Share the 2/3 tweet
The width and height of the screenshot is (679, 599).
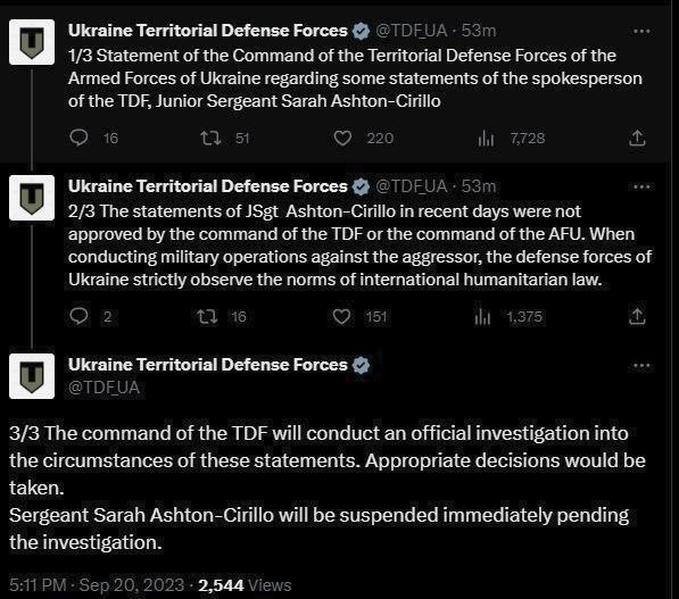click(637, 317)
